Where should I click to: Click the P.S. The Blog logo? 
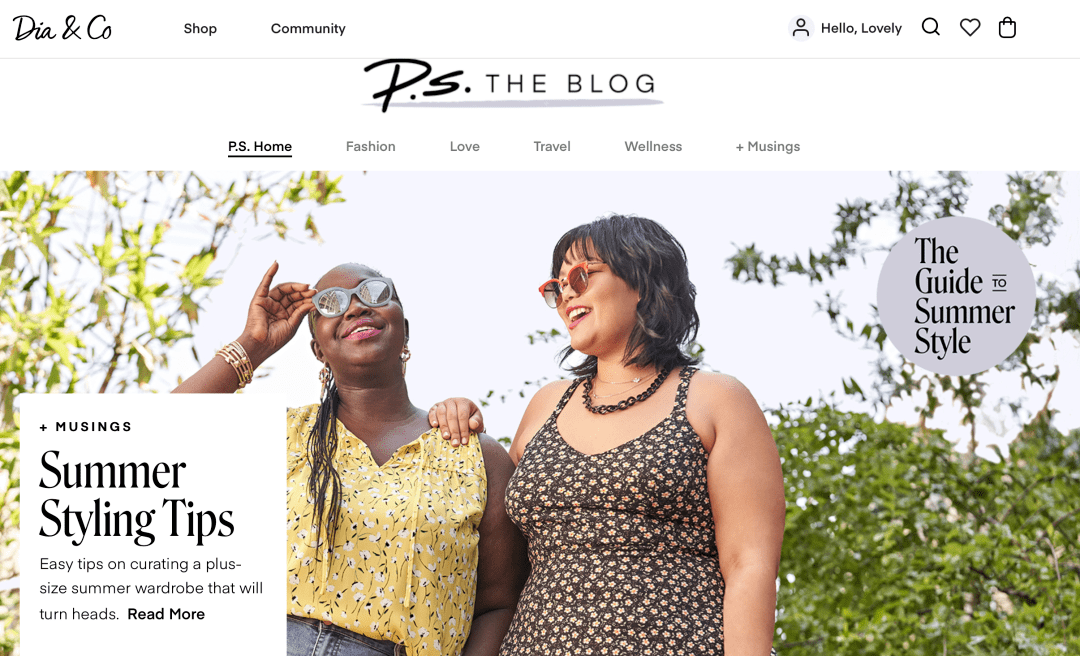(x=513, y=85)
